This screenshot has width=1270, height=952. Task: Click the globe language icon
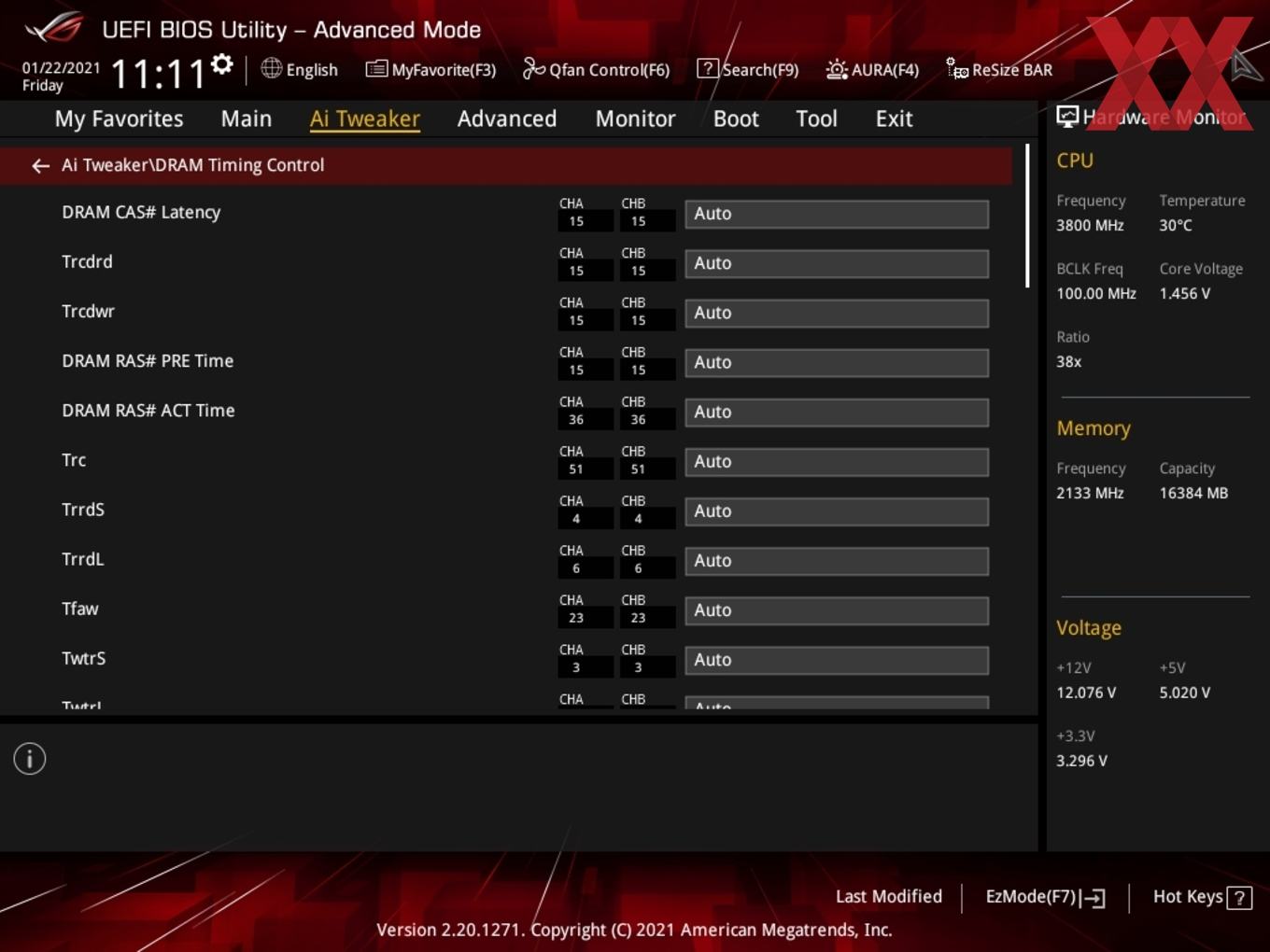click(x=271, y=68)
